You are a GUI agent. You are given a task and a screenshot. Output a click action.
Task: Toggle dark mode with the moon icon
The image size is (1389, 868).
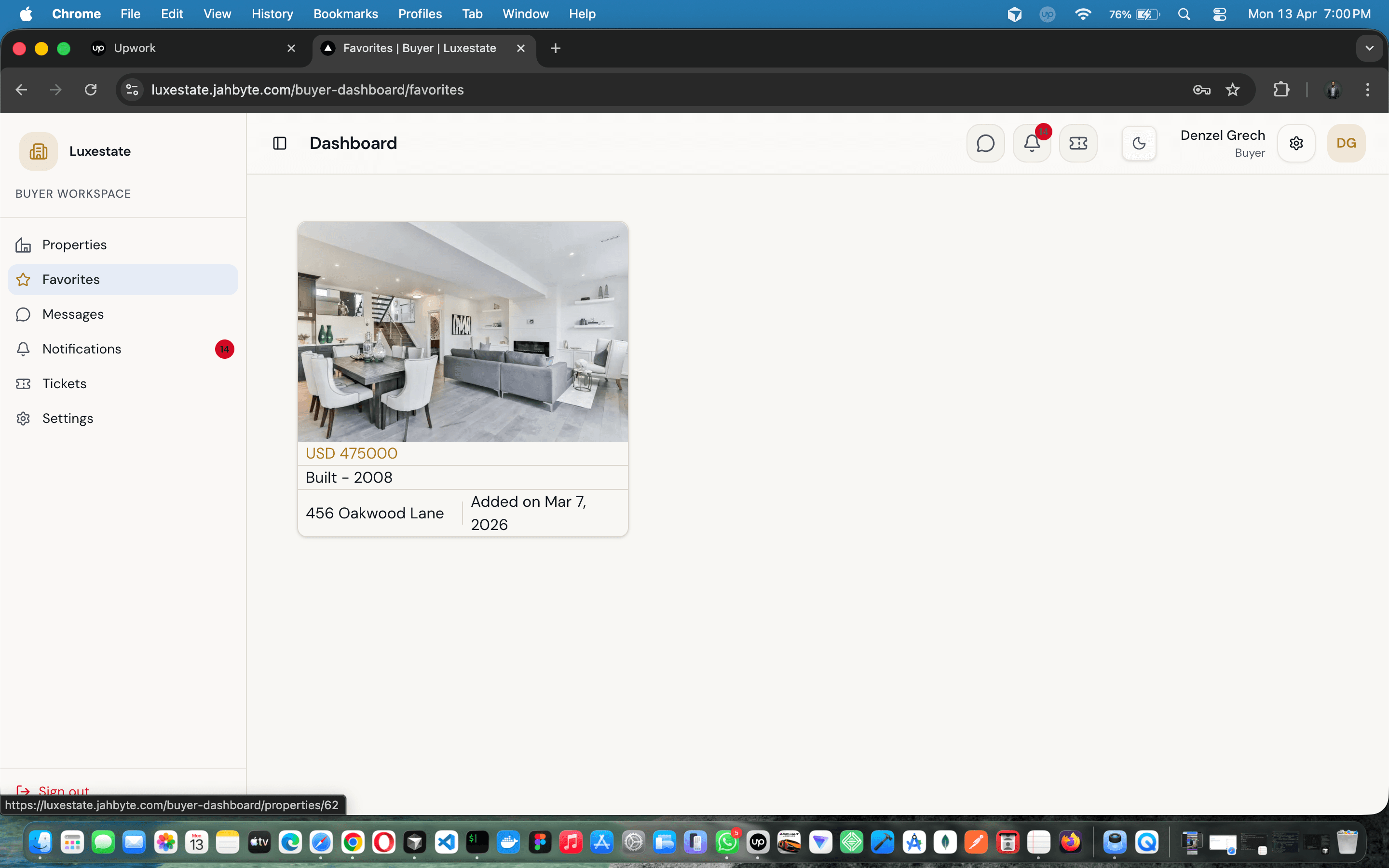click(1139, 143)
